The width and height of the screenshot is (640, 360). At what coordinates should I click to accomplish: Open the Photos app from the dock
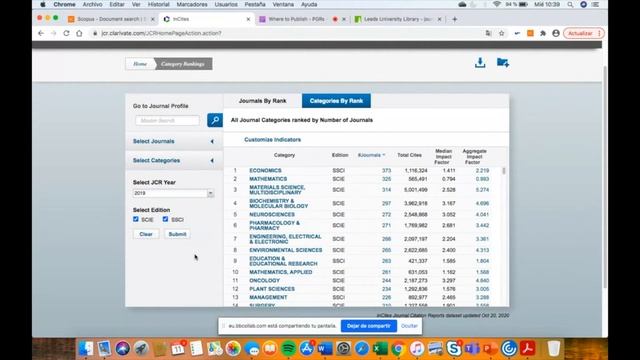pos(233,348)
